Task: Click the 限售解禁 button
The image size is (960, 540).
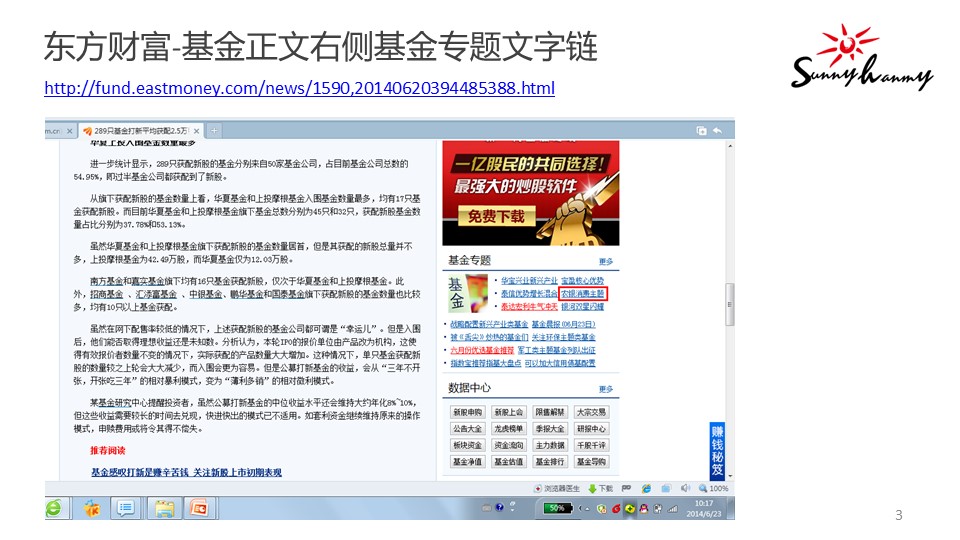Action: point(550,413)
